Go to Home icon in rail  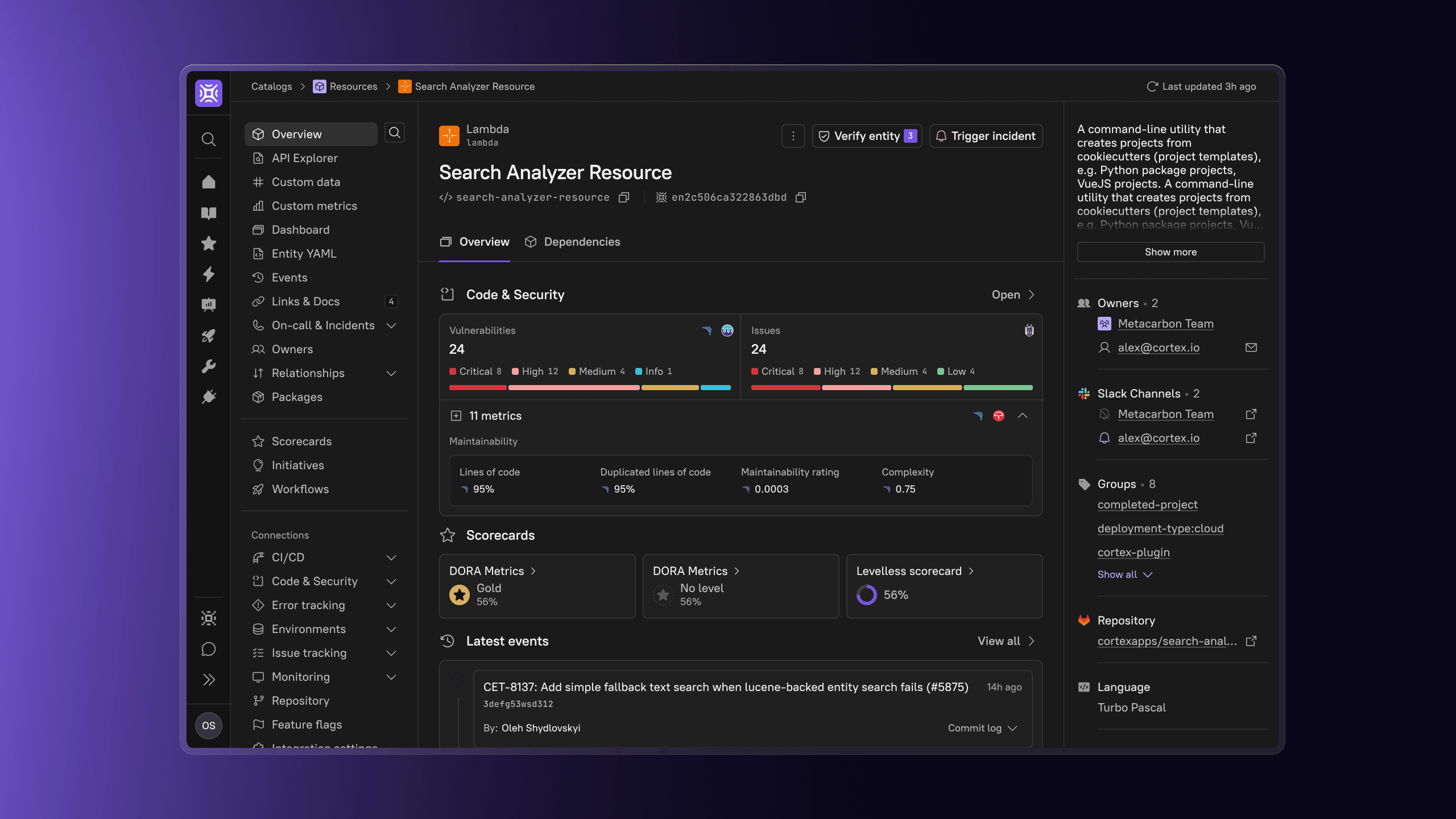(x=208, y=182)
